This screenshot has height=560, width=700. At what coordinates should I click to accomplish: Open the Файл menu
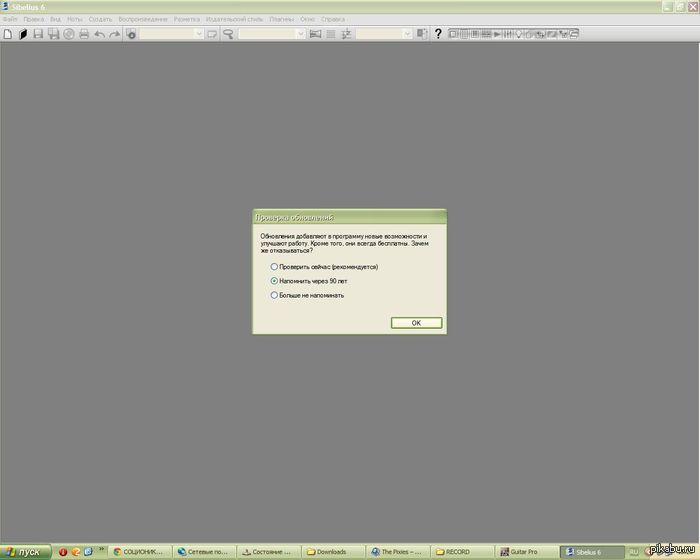pyautogui.click(x=10, y=19)
